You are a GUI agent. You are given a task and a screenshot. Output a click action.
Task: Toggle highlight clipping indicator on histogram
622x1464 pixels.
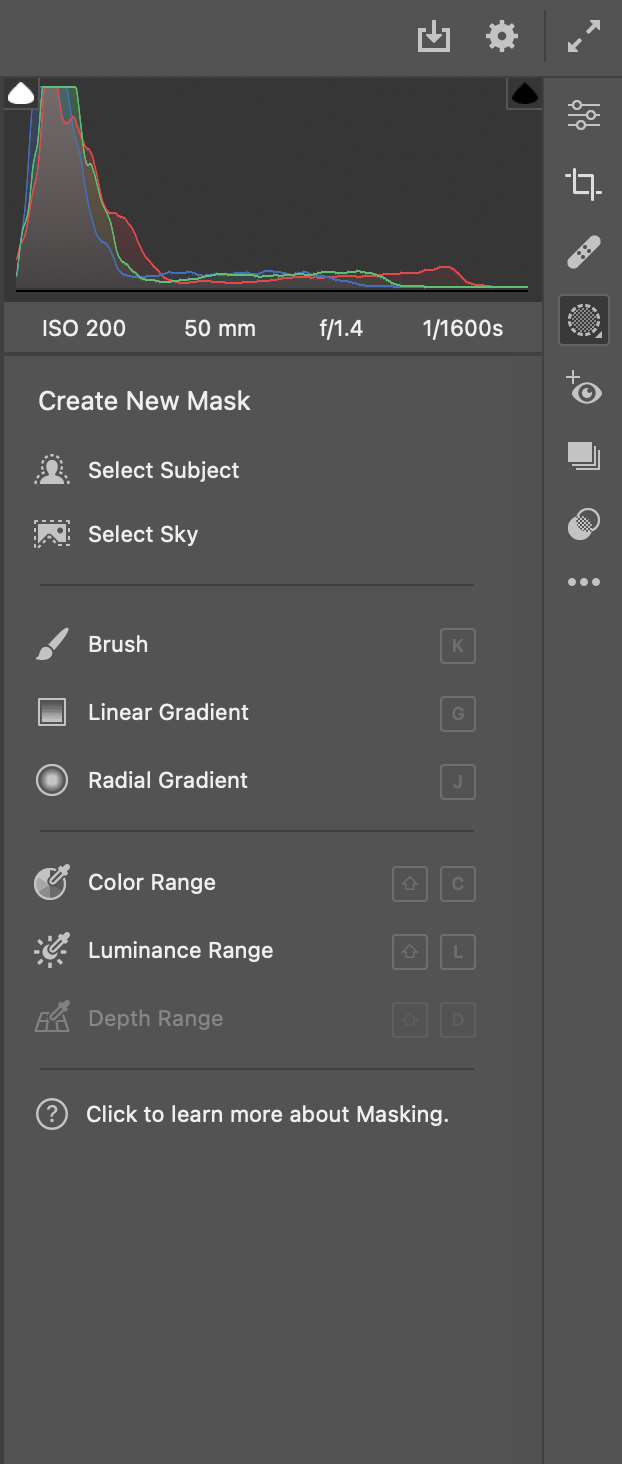pos(522,93)
